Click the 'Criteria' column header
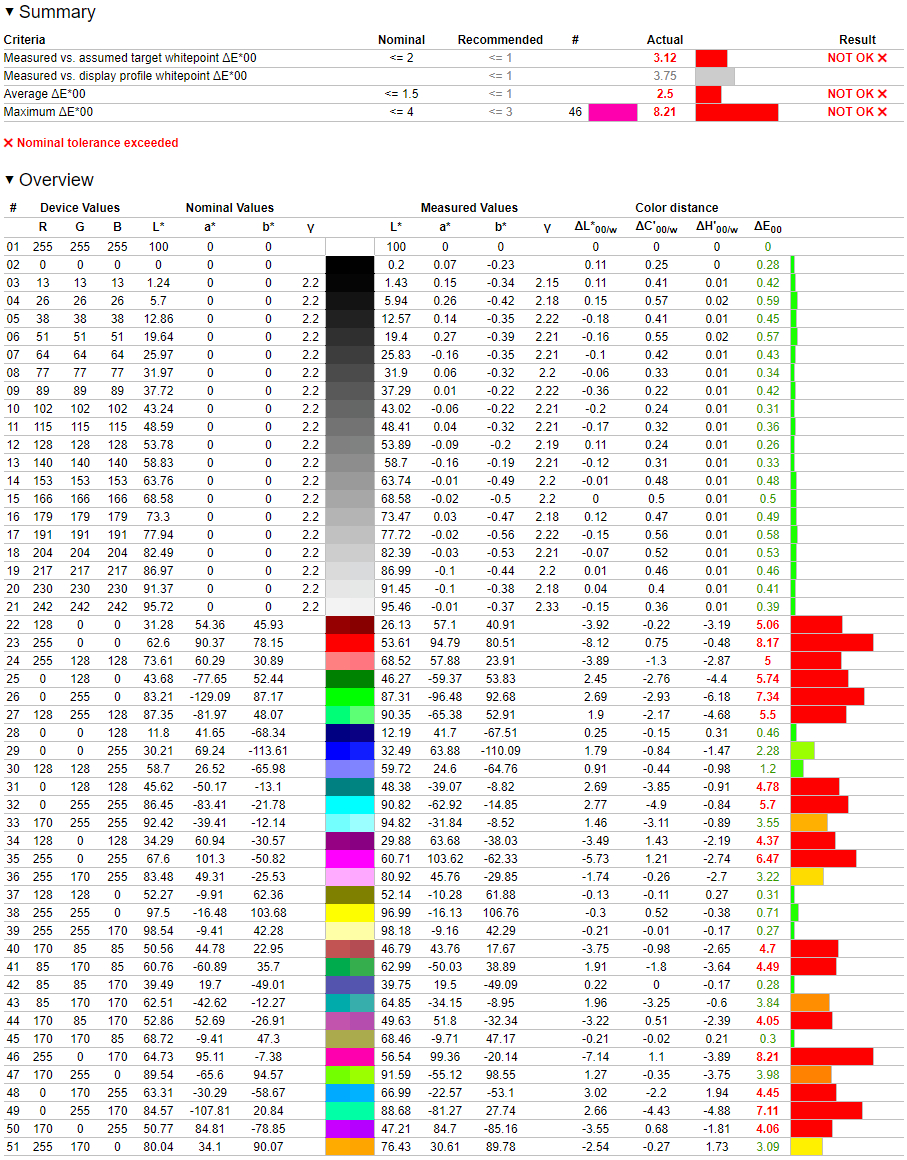Viewport: 907px width, 1160px height. [x=24, y=40]
